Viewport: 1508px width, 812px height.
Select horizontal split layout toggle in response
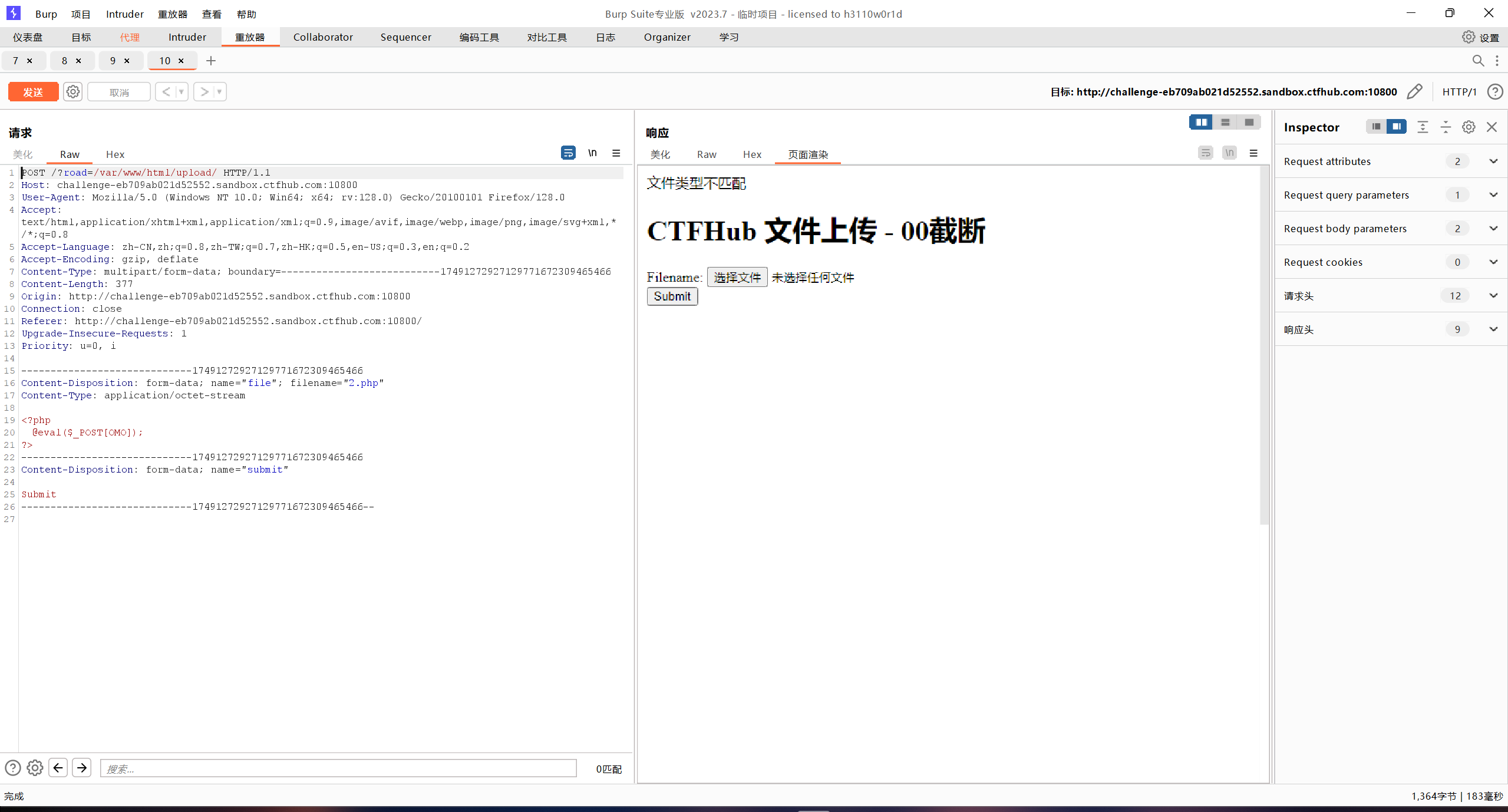[1225, 123]
